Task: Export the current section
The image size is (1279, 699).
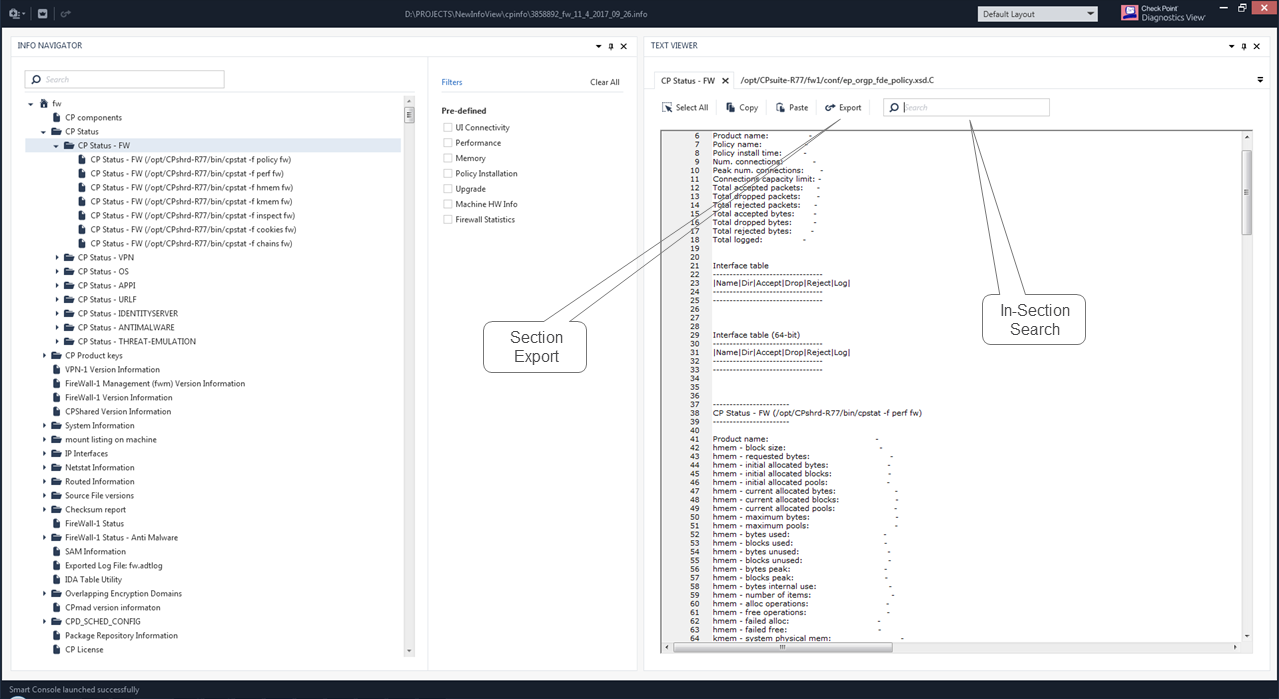Action: point(843,108)
